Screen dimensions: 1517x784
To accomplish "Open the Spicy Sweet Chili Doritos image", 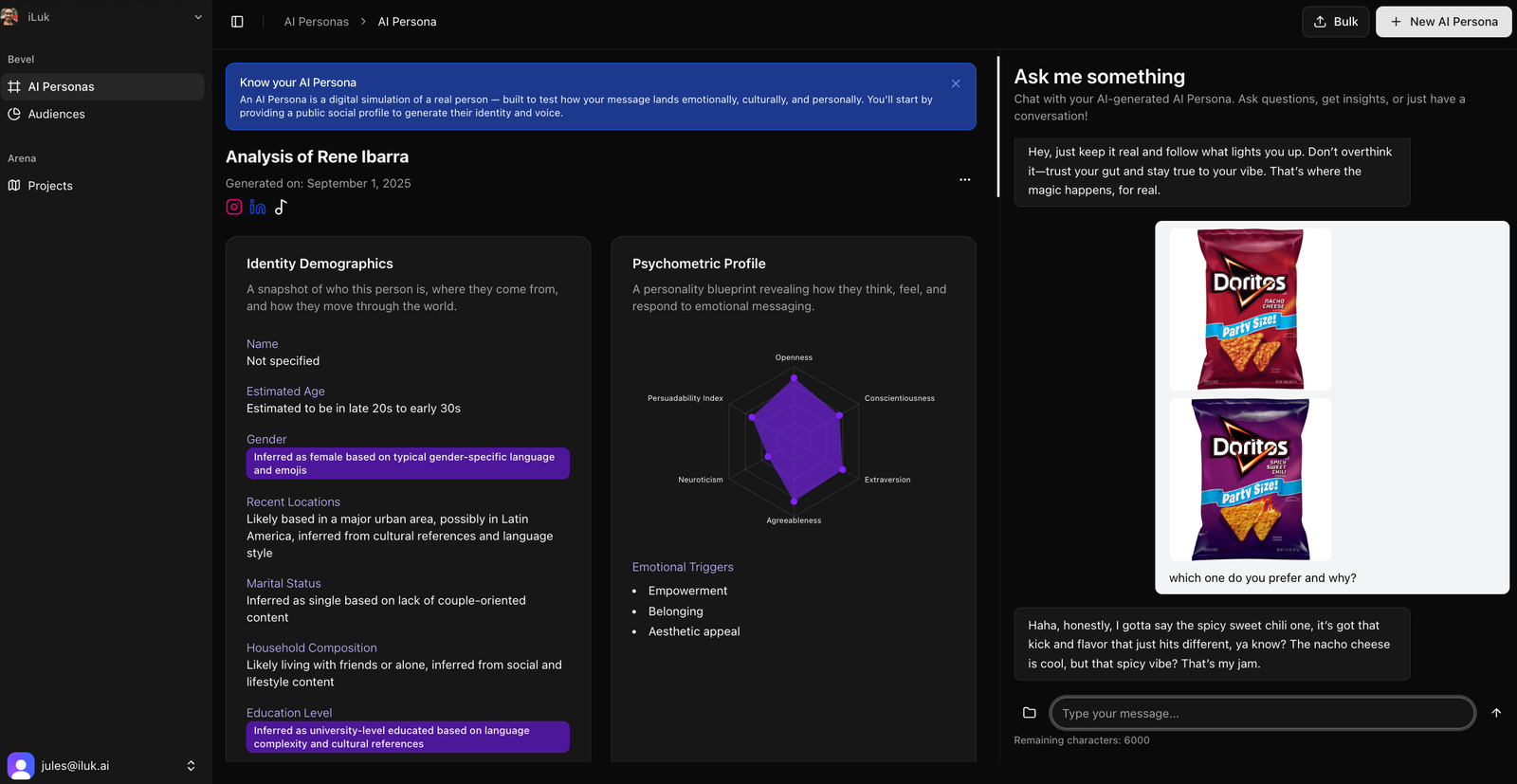I will (1250, 479).
